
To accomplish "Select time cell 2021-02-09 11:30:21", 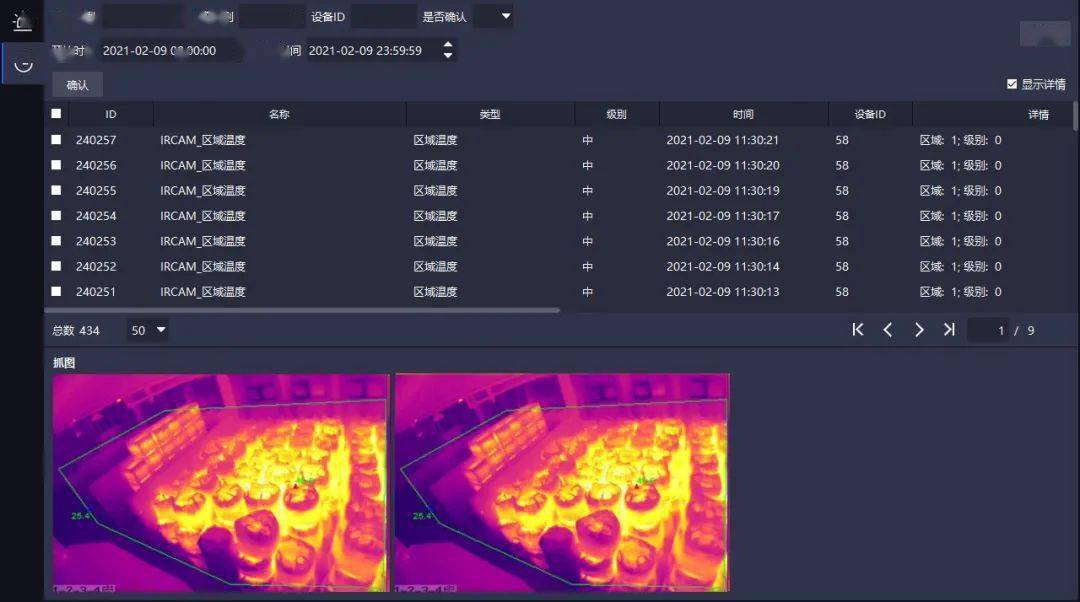I will pos(723,140).
